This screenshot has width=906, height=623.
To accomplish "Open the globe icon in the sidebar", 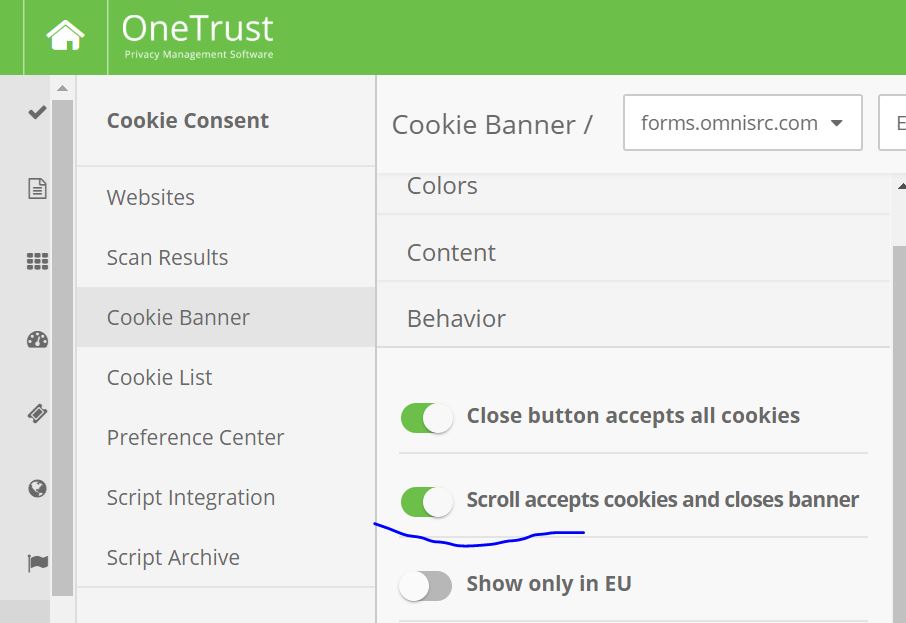I will coord(36,489).
